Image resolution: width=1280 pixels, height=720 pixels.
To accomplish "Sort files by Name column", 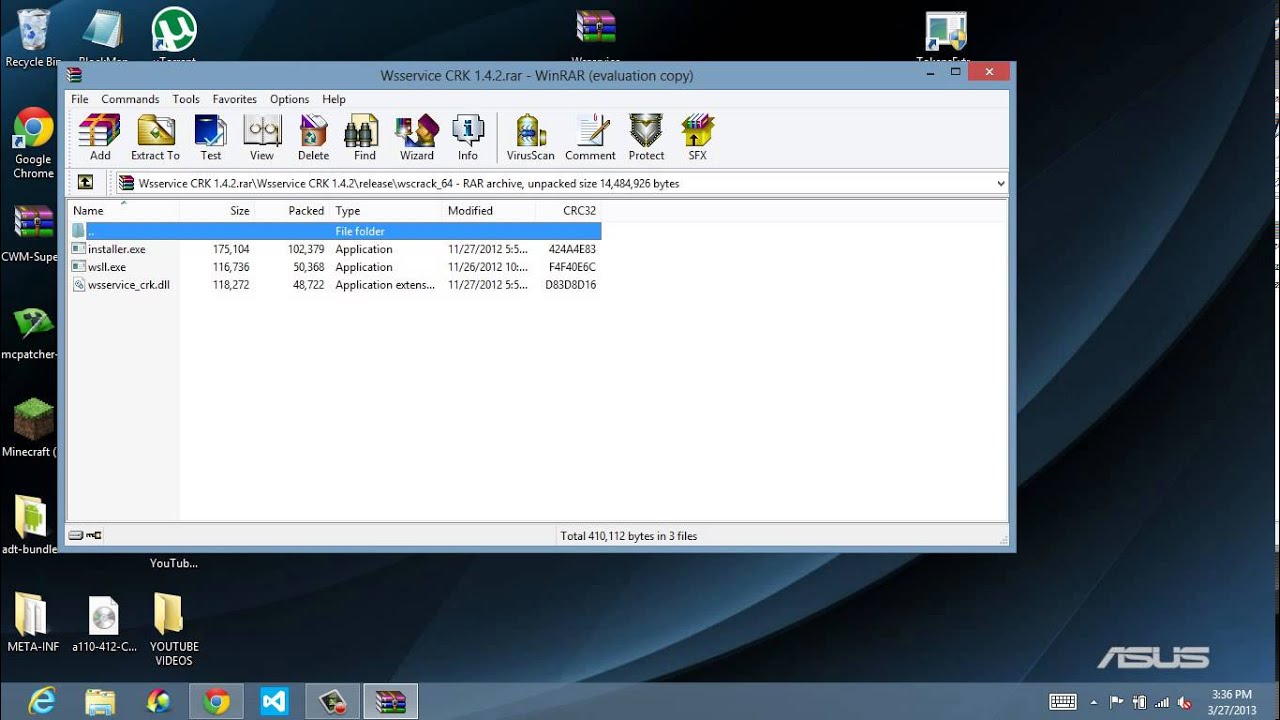I will 88,211.
